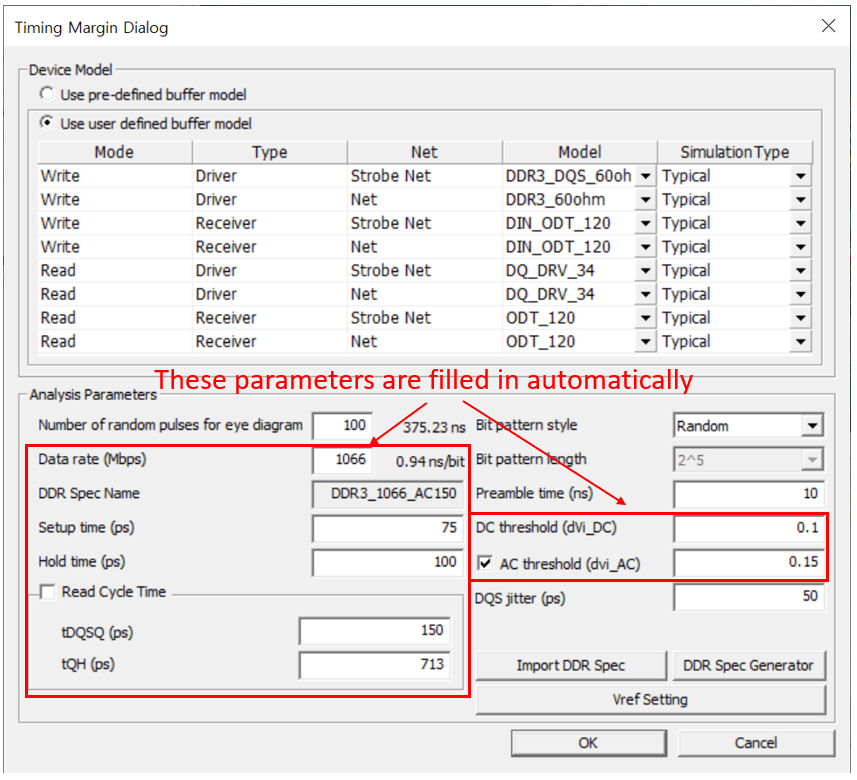
Task: Click the Preamble time (ns) field
Action: click(748, 494)
